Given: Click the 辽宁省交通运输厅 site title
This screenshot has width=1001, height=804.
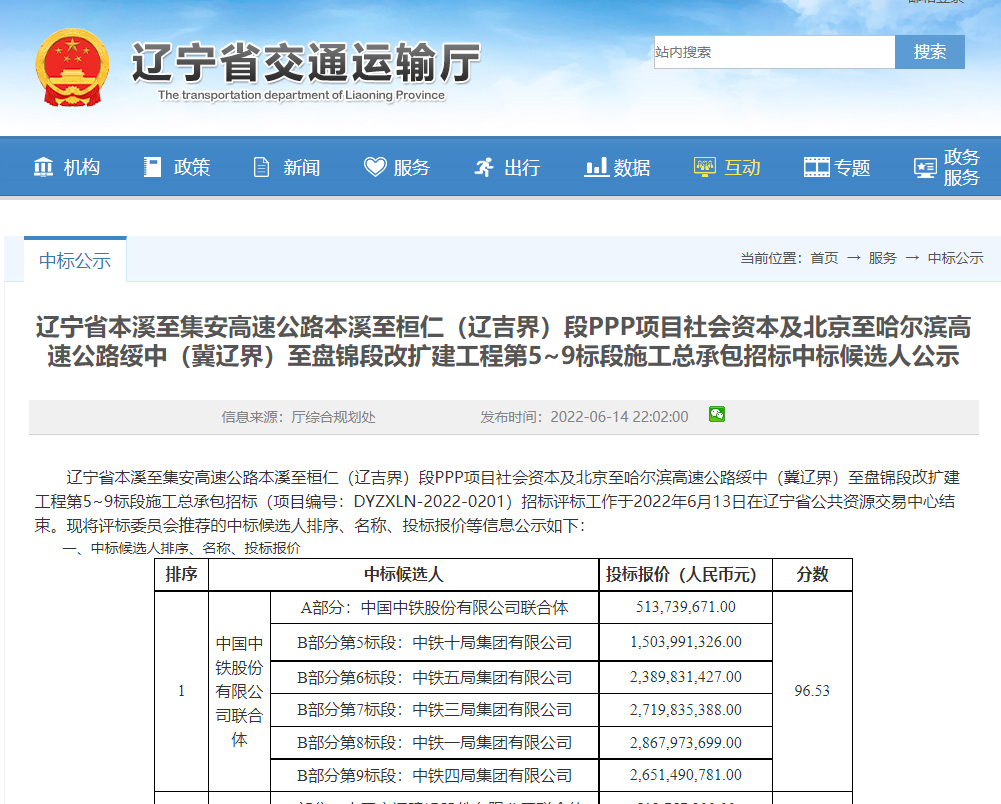Looking at the screenshot, I should (x=305, y=62).
